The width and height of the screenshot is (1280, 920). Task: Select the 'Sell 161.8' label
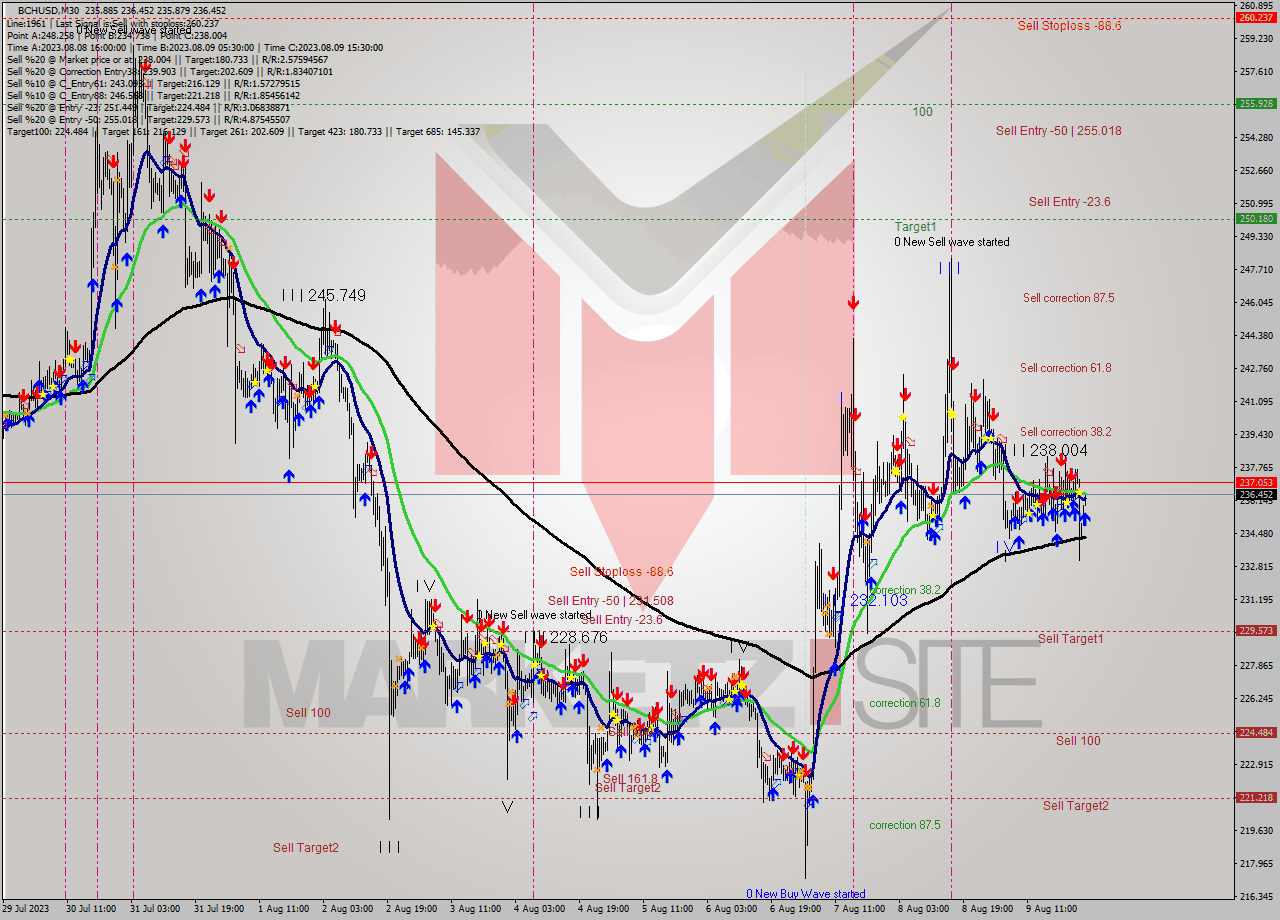click(630, 779)
